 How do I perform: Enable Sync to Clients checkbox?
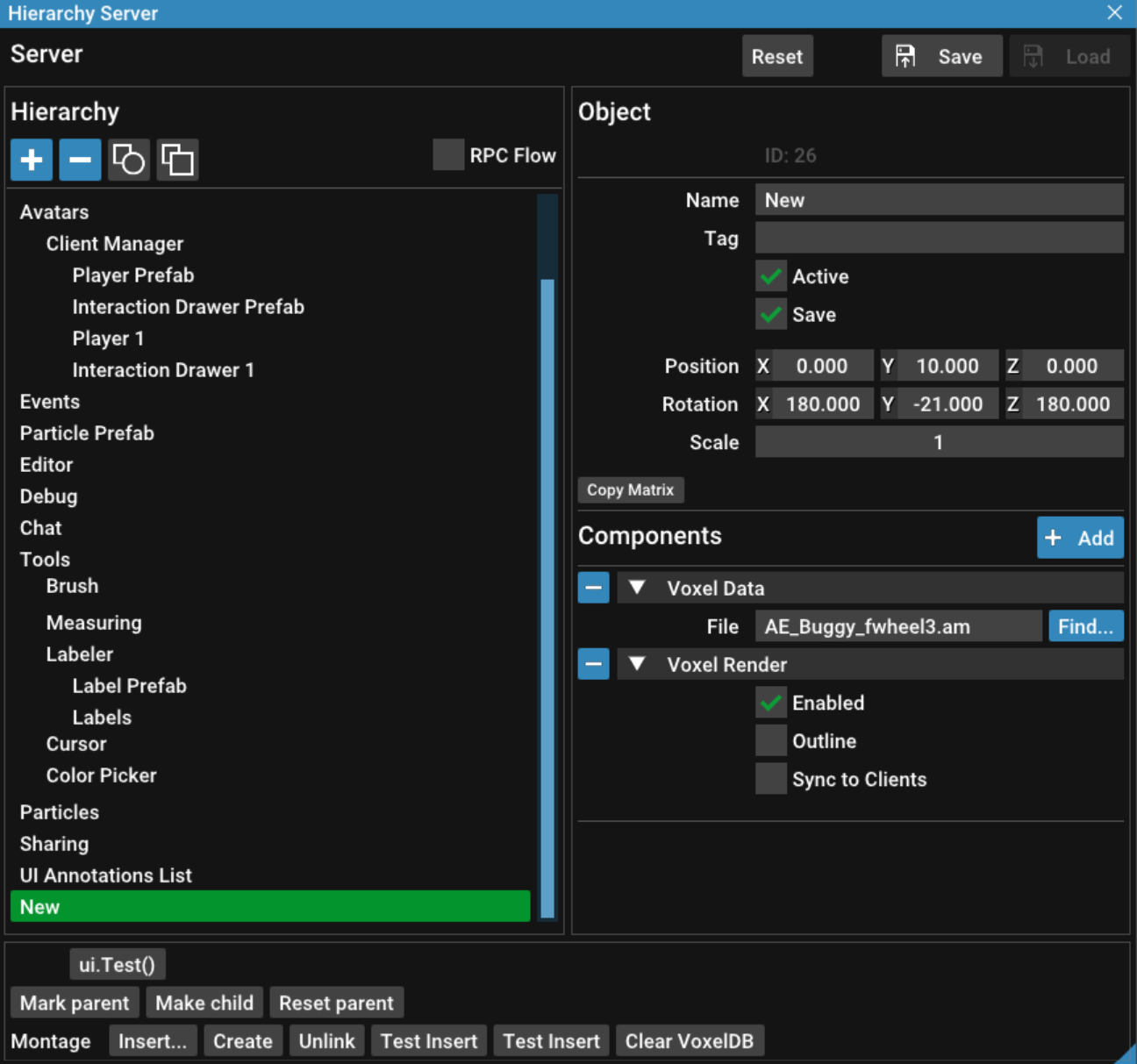click(x=771, y=779)
